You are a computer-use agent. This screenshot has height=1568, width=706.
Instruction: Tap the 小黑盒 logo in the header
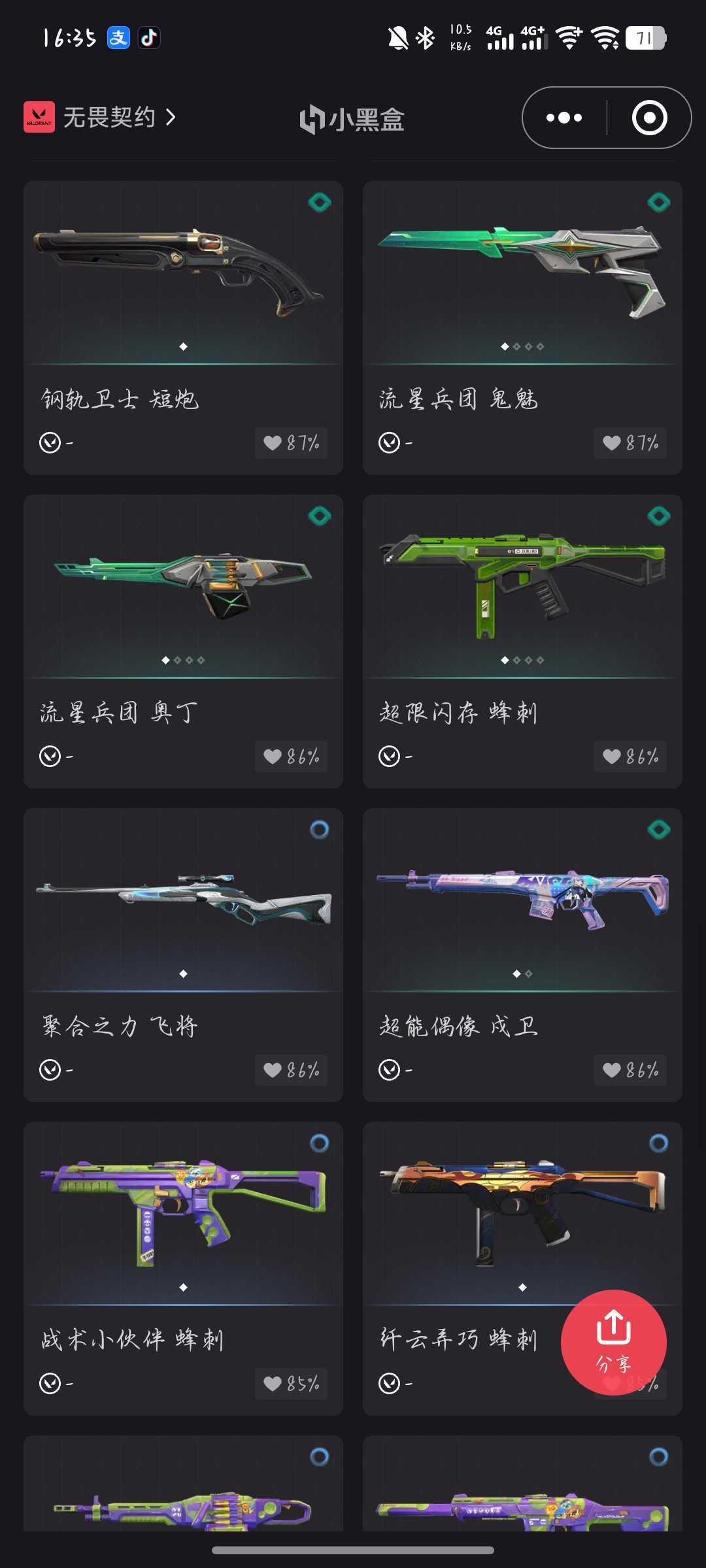point(352,119)
